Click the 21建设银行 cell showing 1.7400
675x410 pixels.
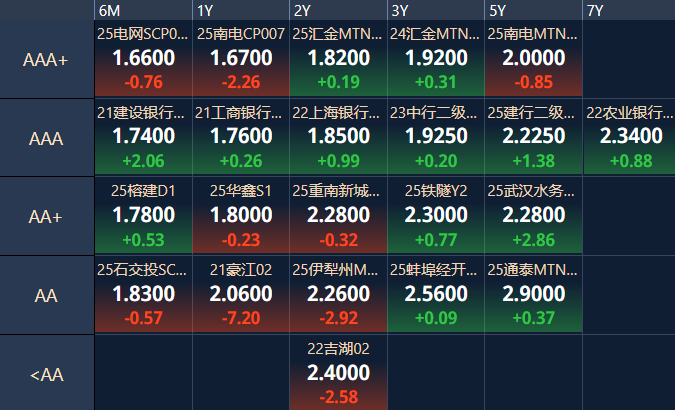point(143,137)
